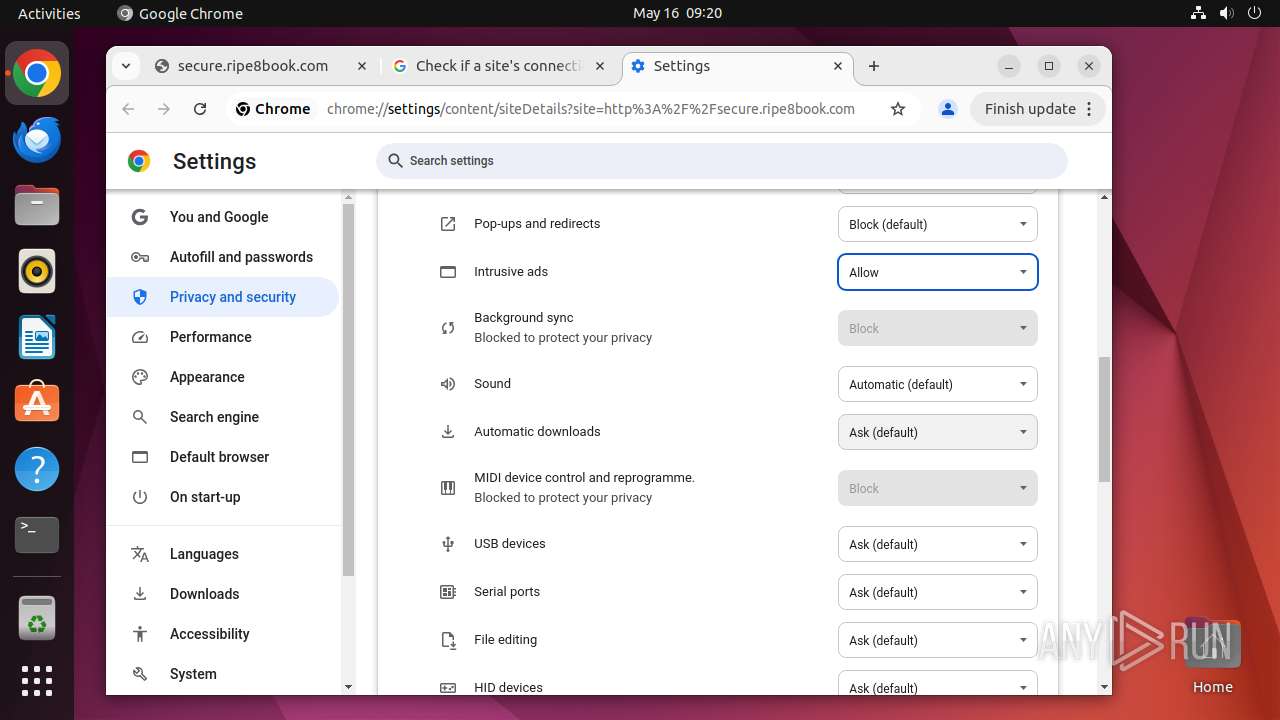The image size is (1280, 720).
Task: Open the Help question-mark app
Action: (37, 469)
